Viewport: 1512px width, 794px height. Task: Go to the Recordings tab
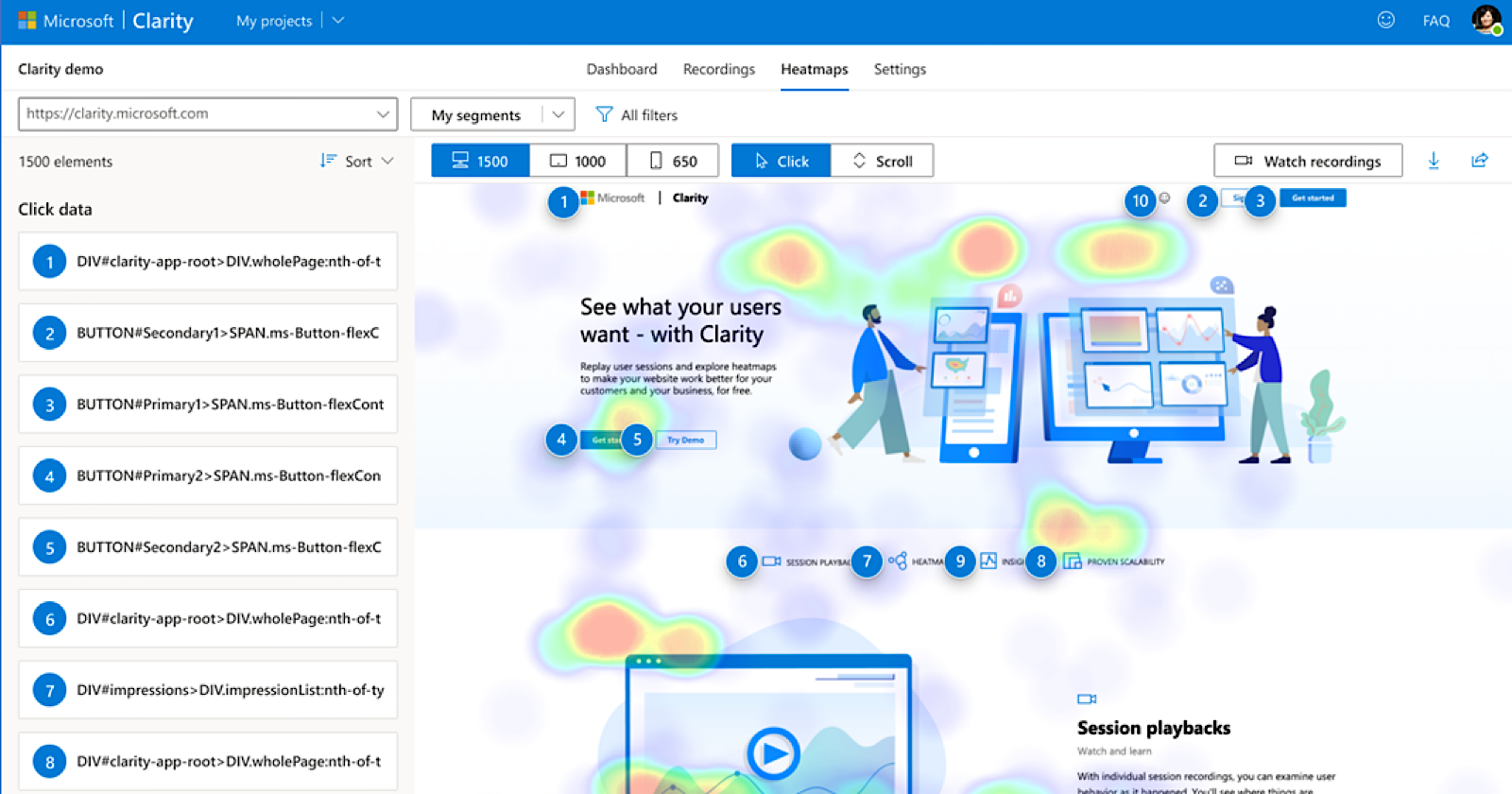tap(718, 69)
